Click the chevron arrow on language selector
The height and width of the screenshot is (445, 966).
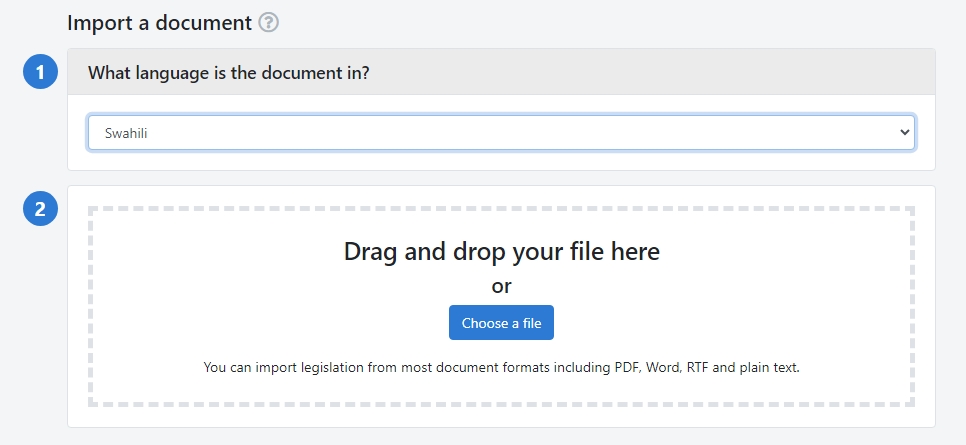(904, 132)
